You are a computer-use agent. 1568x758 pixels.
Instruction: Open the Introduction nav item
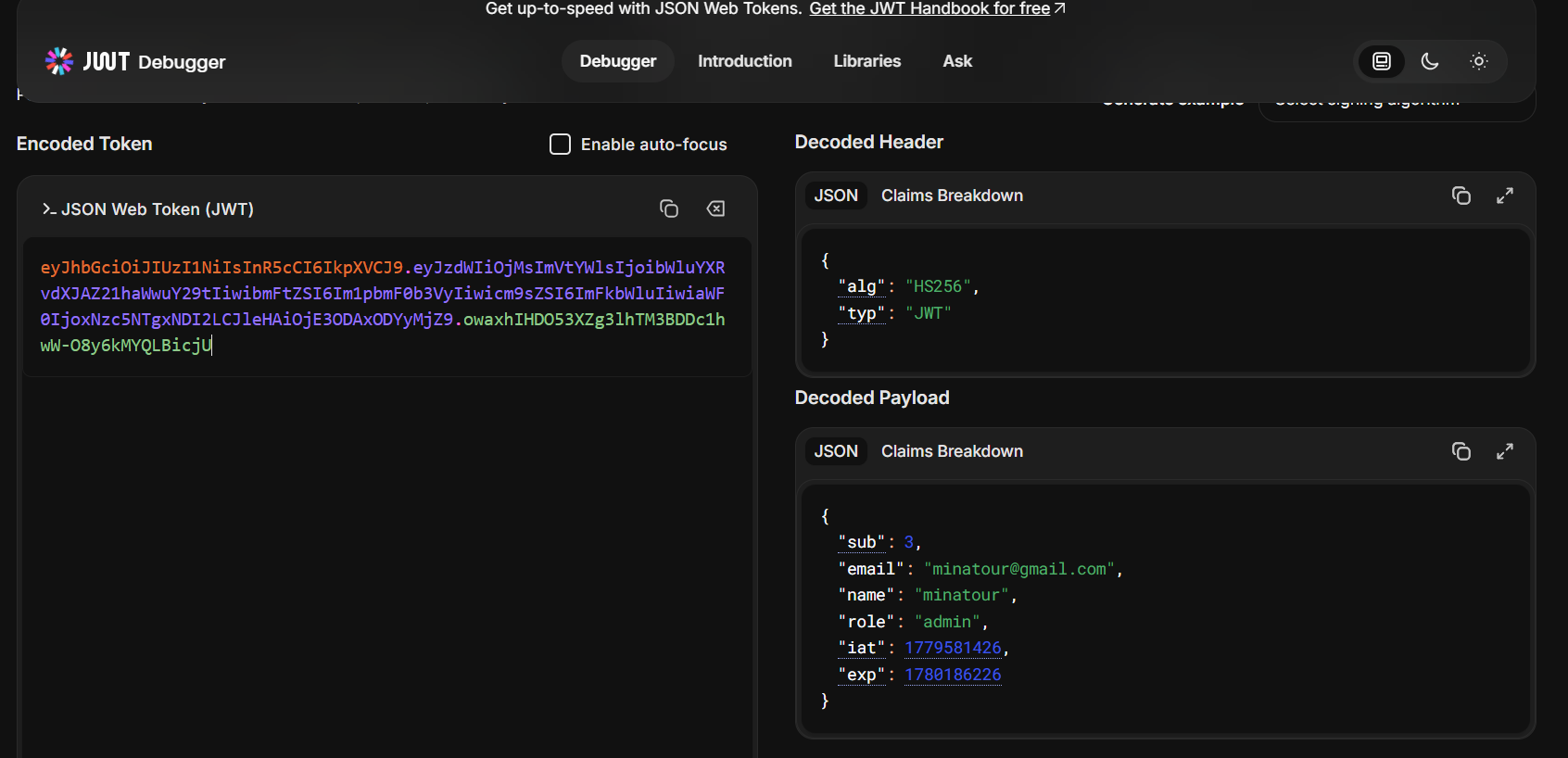(x=745, y=61)
